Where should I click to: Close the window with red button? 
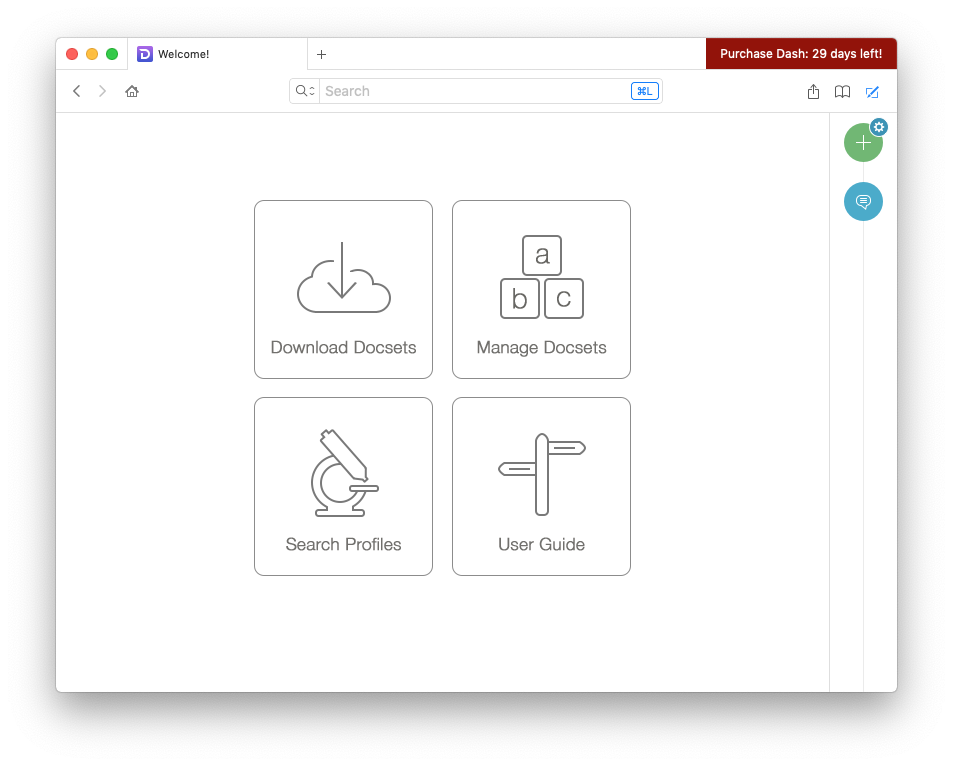[x=72, y=54]
